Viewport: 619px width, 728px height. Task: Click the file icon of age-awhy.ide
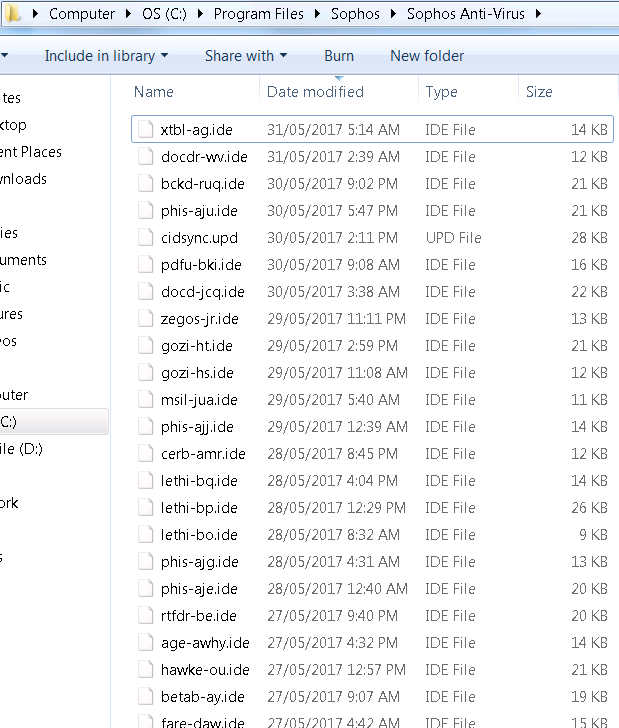click(x=145, y=643)
